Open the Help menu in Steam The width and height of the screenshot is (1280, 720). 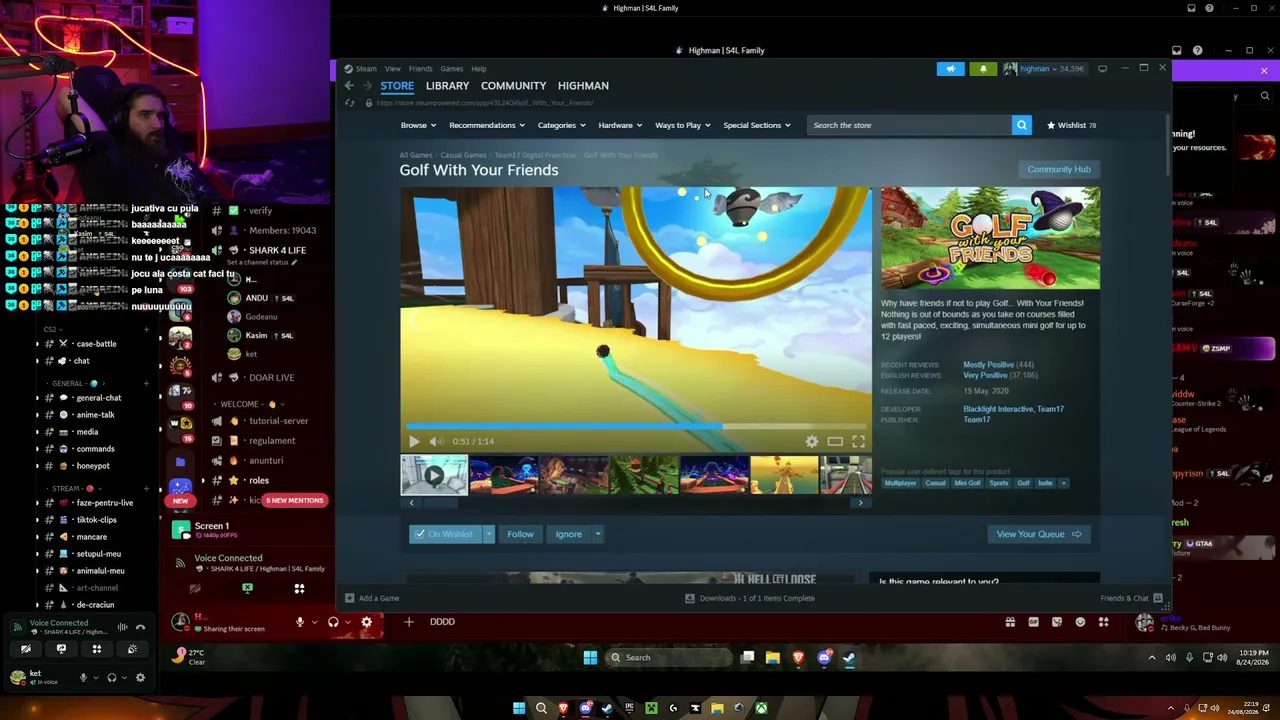(x=479, y=69)
